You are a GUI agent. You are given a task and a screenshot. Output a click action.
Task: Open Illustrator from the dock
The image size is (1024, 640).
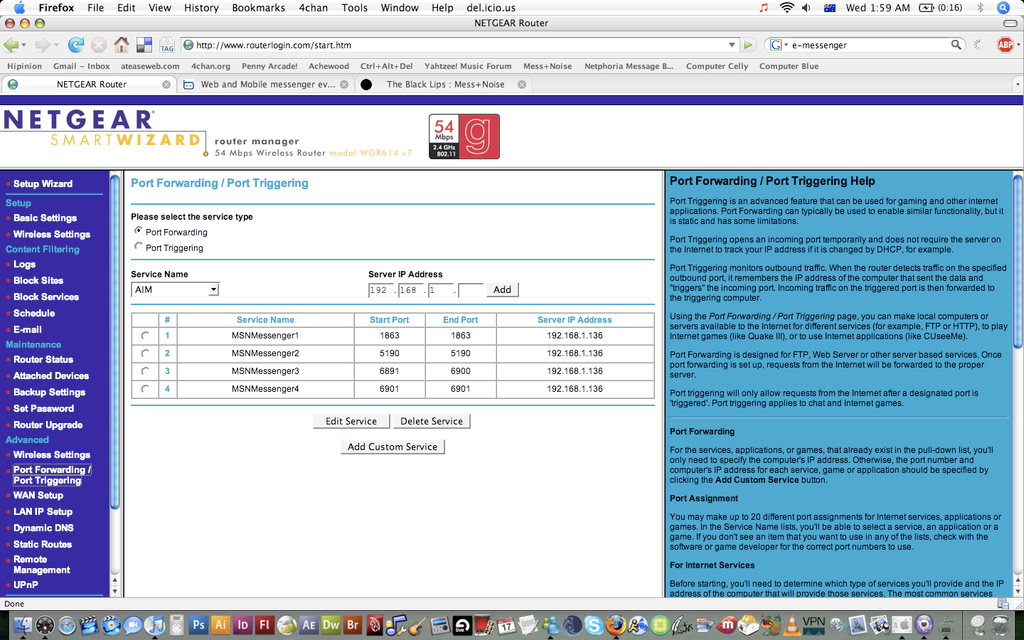coord(221,625)
